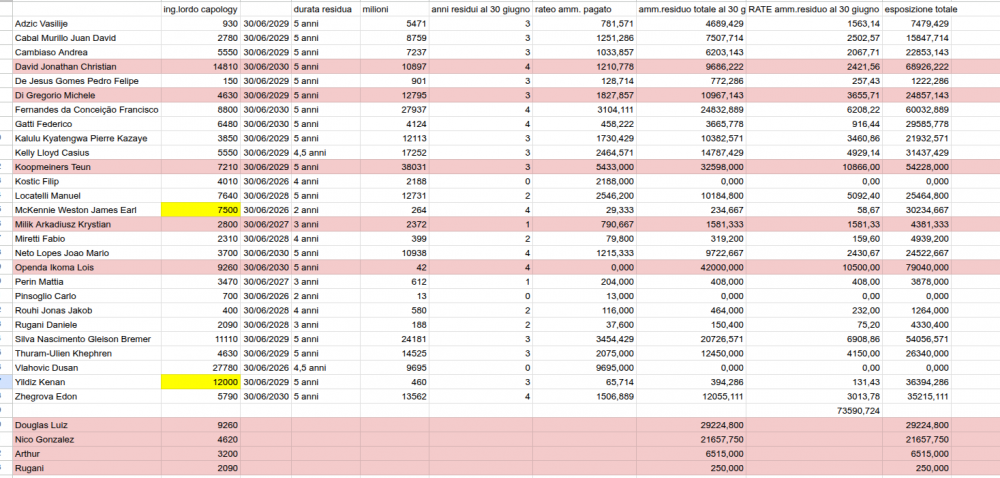
Task: Click the Gatti Federico name cell
Action: (x=87, y=124)
